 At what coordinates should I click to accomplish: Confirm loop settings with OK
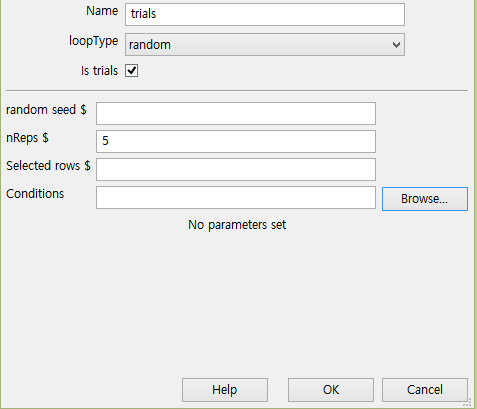coord(331,390)
